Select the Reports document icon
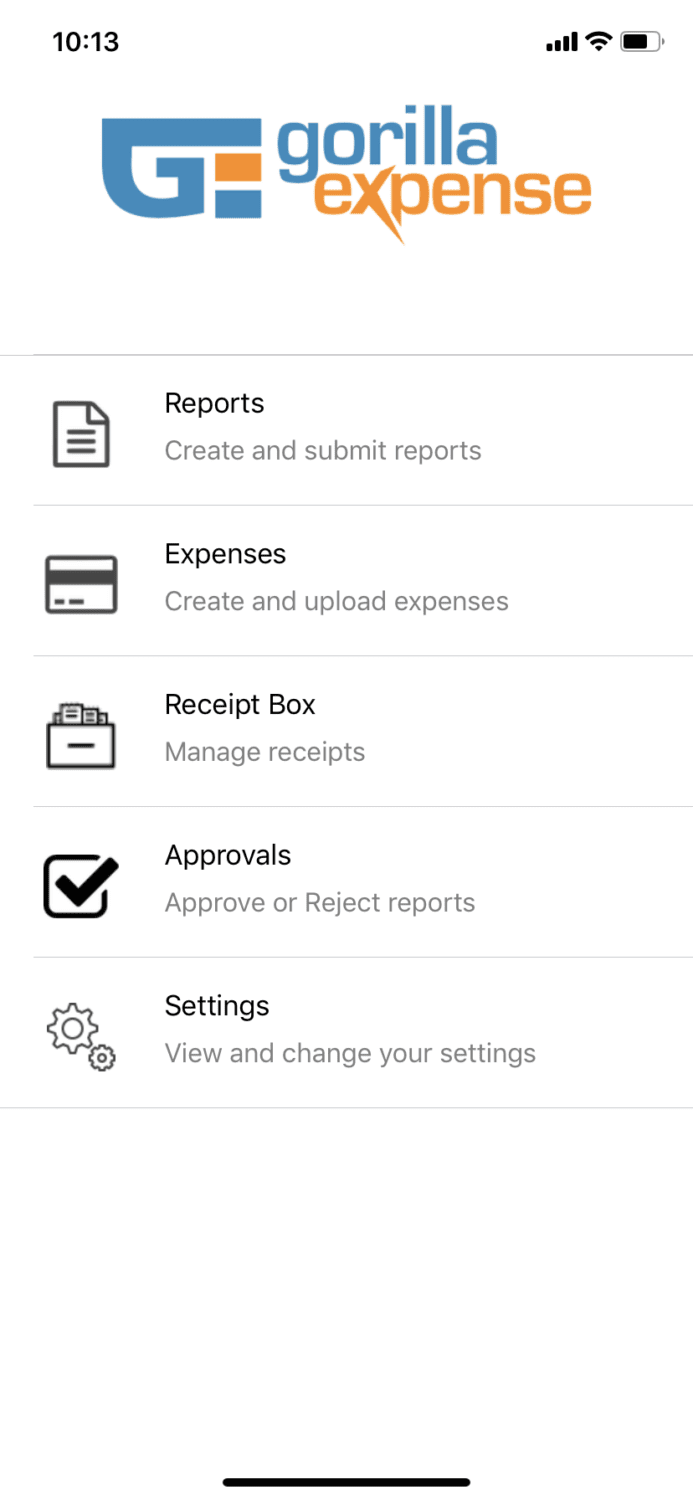 81,431
